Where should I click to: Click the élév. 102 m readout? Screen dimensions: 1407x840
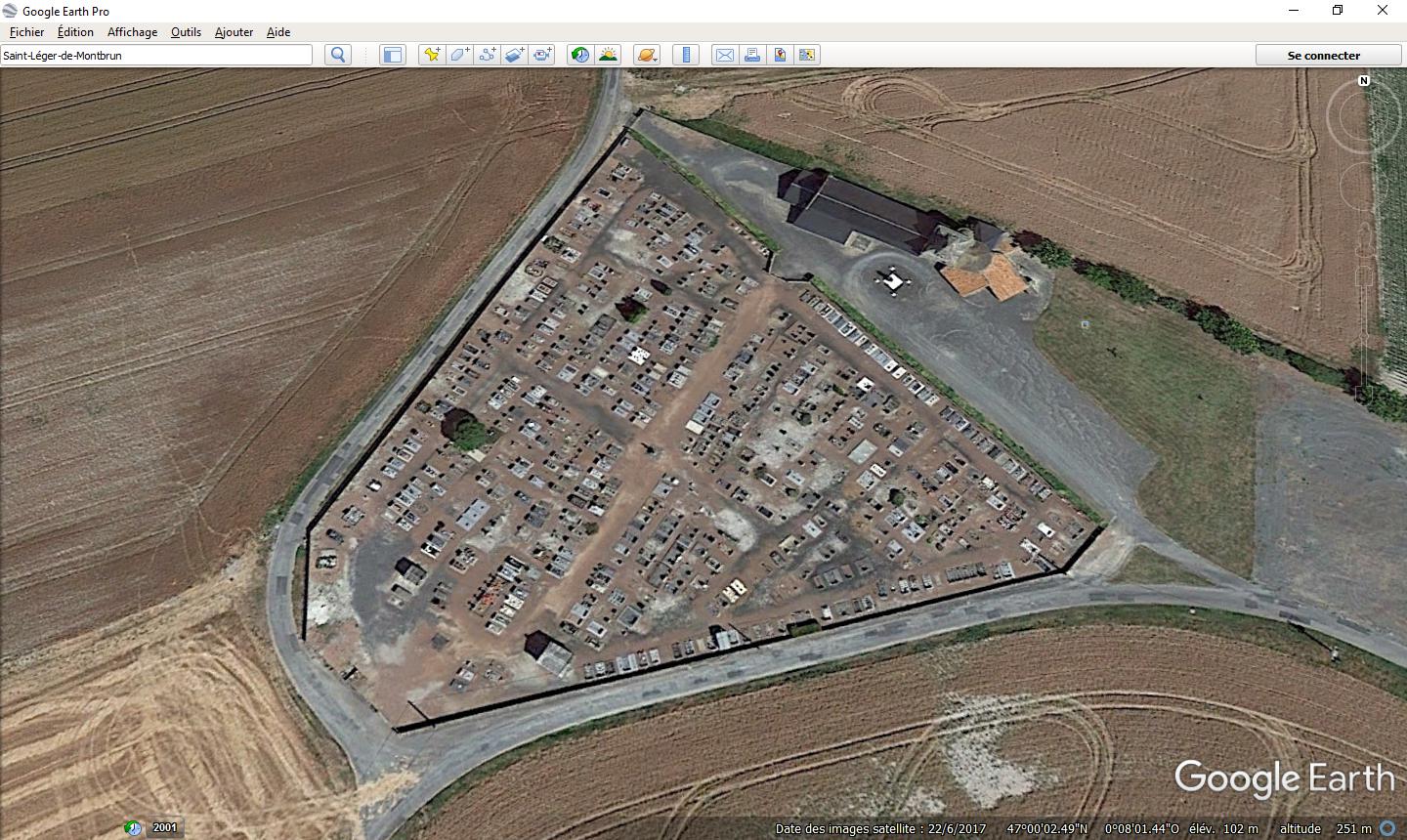(x=1223, y=828)
